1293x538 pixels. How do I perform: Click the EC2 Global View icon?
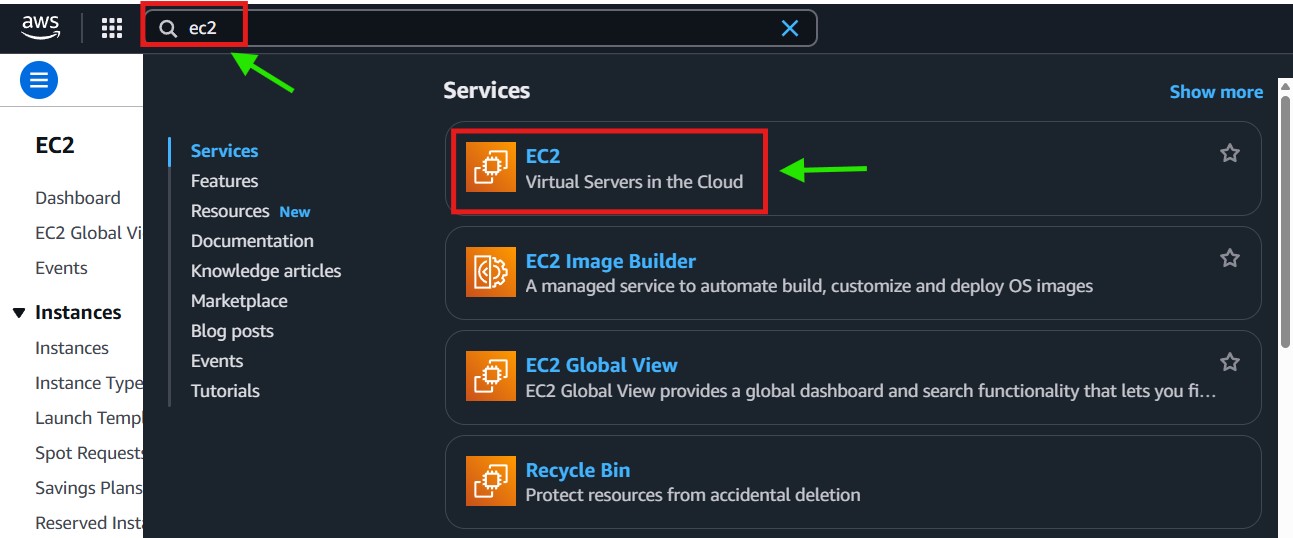(491, 376)
